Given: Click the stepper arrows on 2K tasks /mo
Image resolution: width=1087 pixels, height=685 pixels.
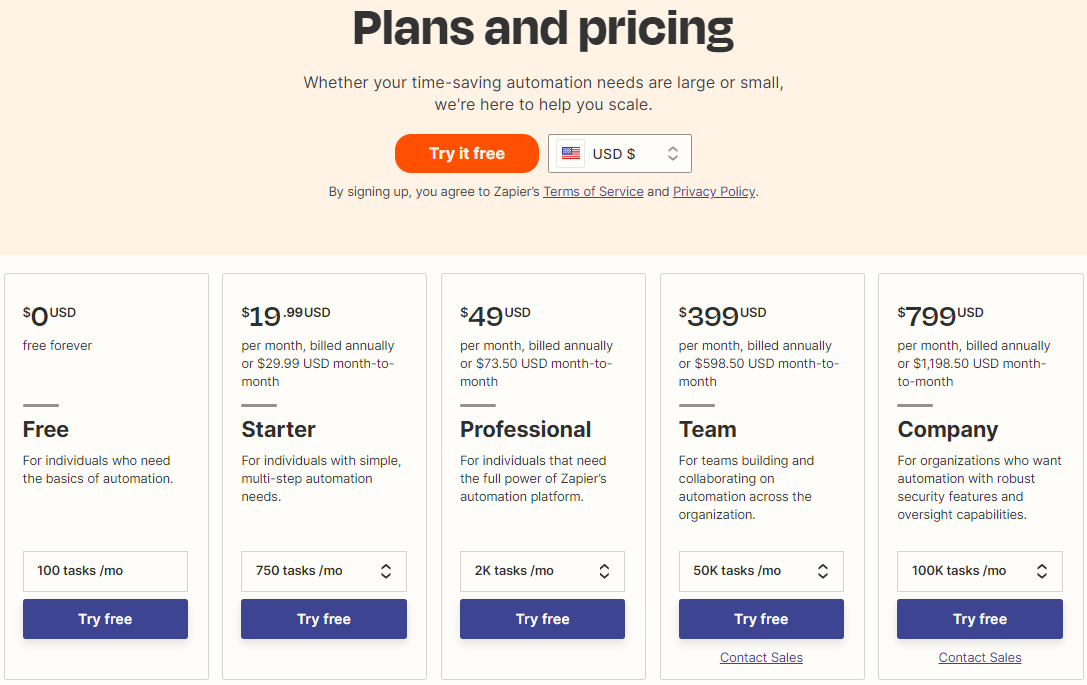Looking at the screenshot, I should point(605,571).
